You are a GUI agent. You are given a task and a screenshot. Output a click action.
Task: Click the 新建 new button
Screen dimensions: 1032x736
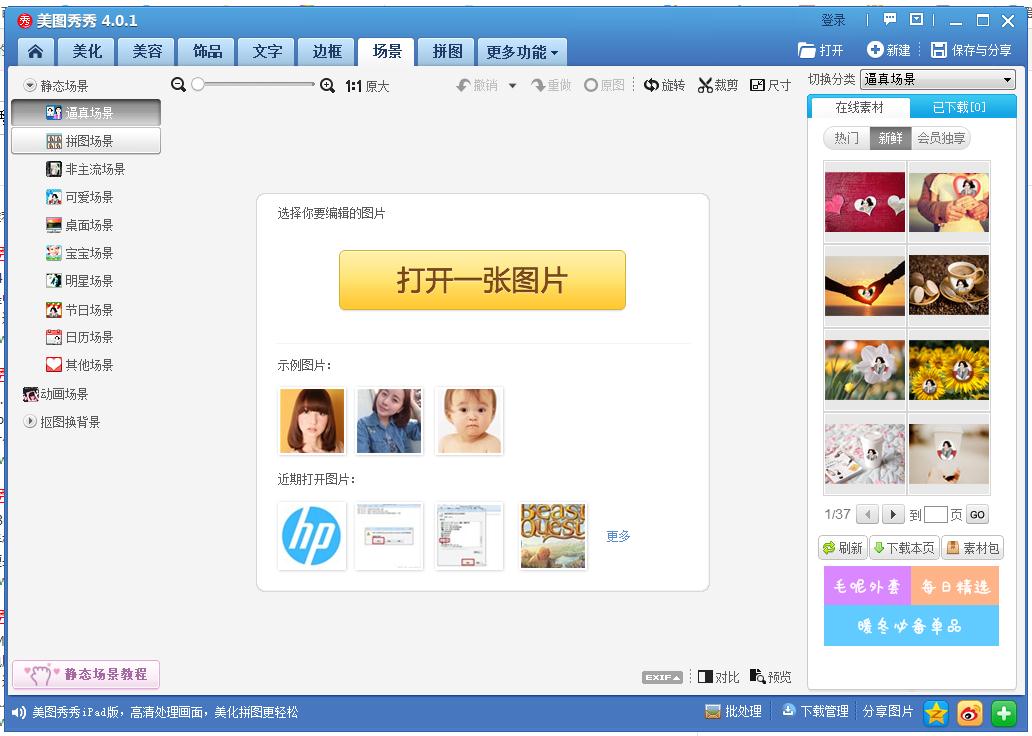coord(889,50)
